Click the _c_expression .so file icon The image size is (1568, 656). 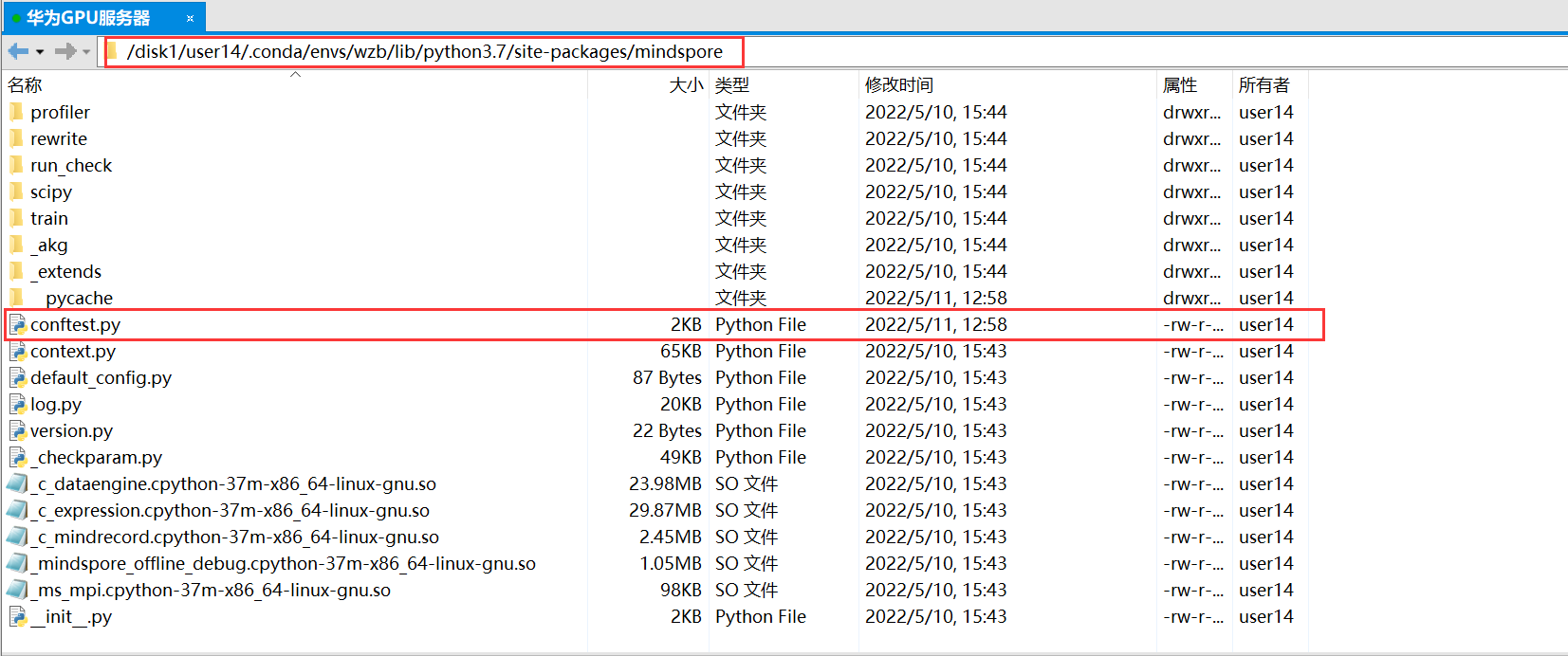(x=17, y=510)
